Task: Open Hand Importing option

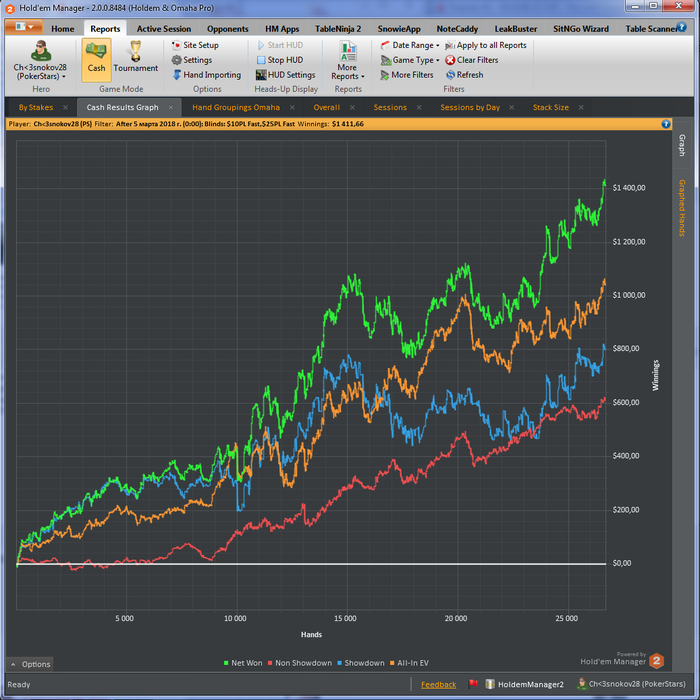Action: [207, 75]
